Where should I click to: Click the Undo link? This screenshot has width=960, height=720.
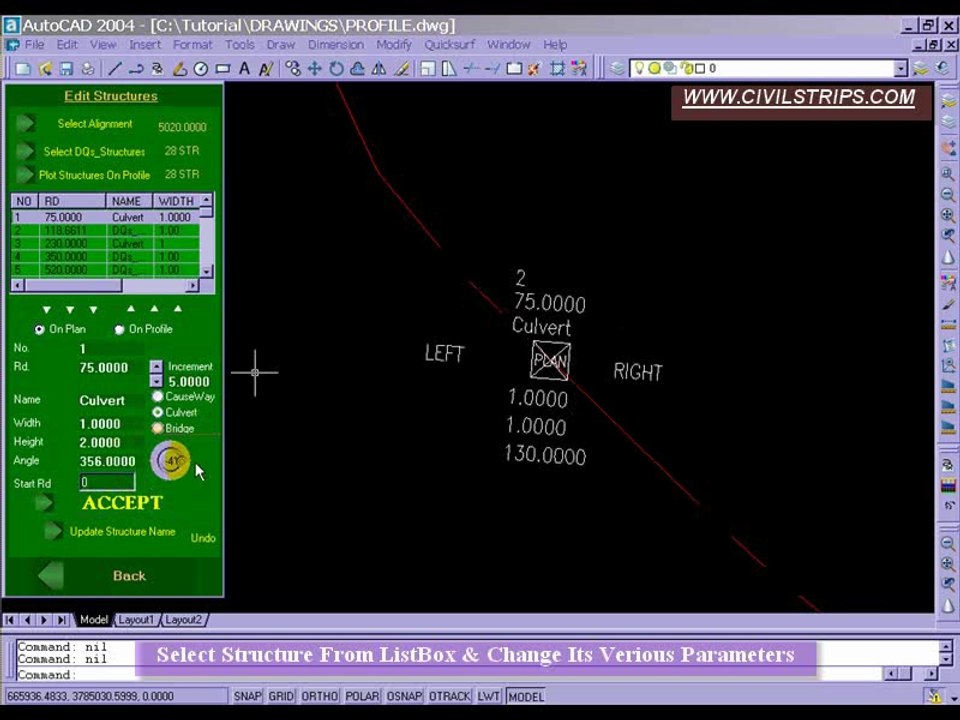pos(203,538)
